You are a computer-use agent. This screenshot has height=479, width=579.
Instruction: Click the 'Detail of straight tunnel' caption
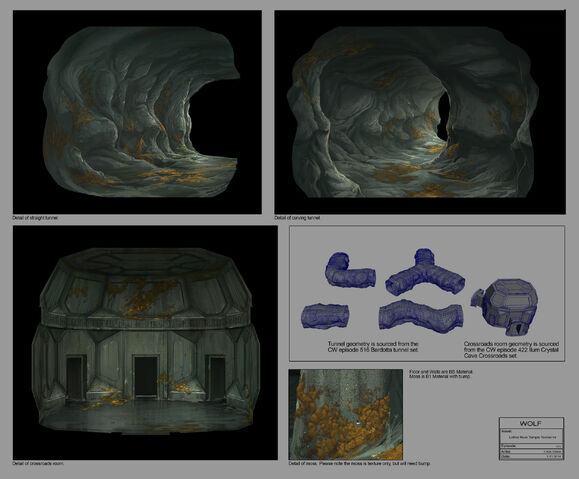35,218
